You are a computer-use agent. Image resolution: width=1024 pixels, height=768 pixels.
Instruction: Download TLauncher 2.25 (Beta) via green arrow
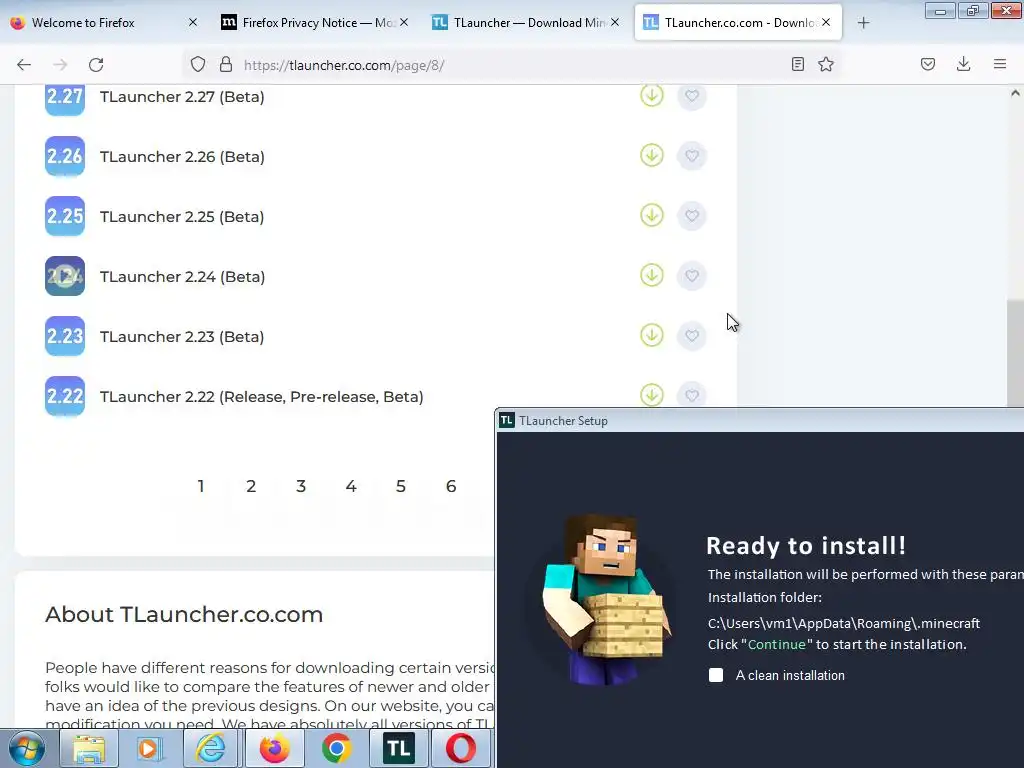coord(651,216)
